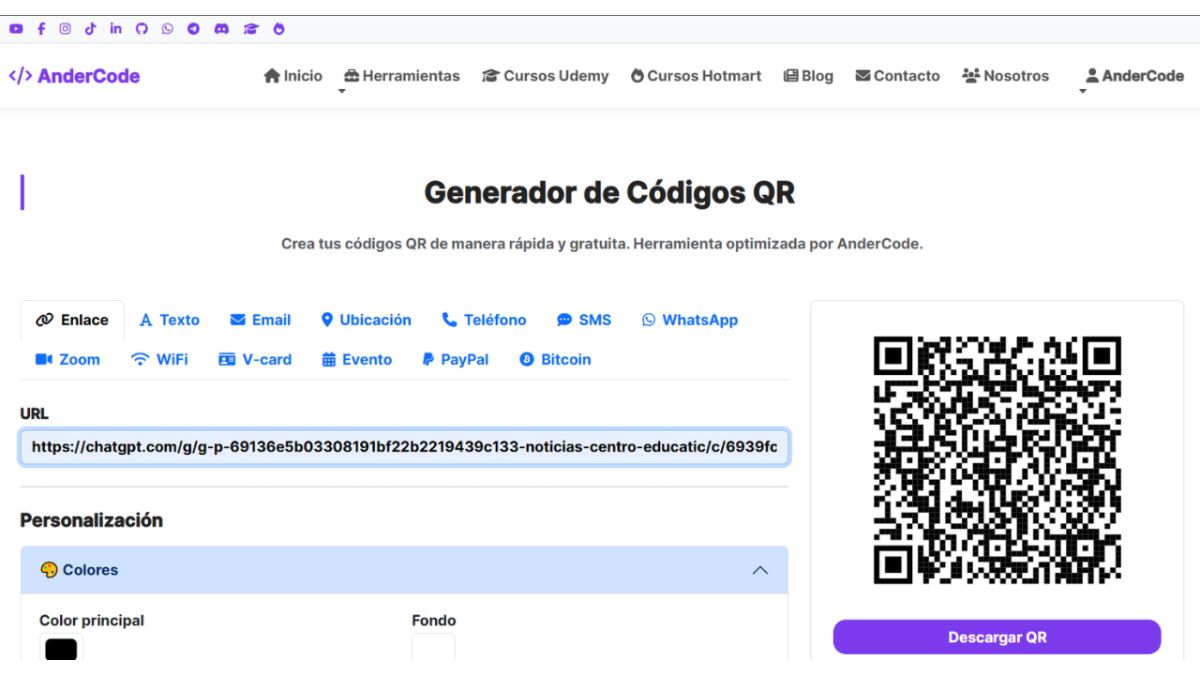This screenshot has width=1200, height=675.
Task: Open the Color principal black swatch
Action: pos(61,649)
